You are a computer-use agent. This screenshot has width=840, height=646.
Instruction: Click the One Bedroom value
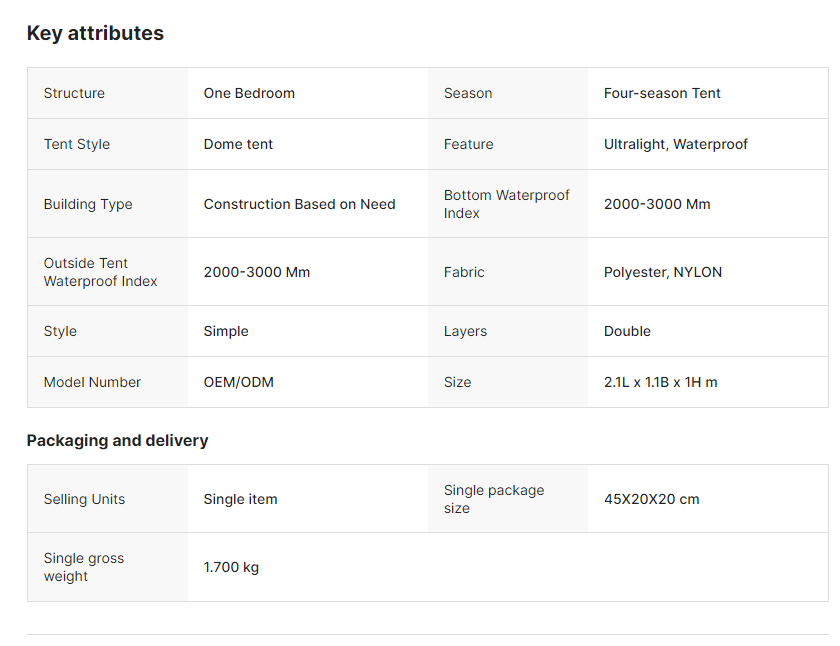(249, 93)
